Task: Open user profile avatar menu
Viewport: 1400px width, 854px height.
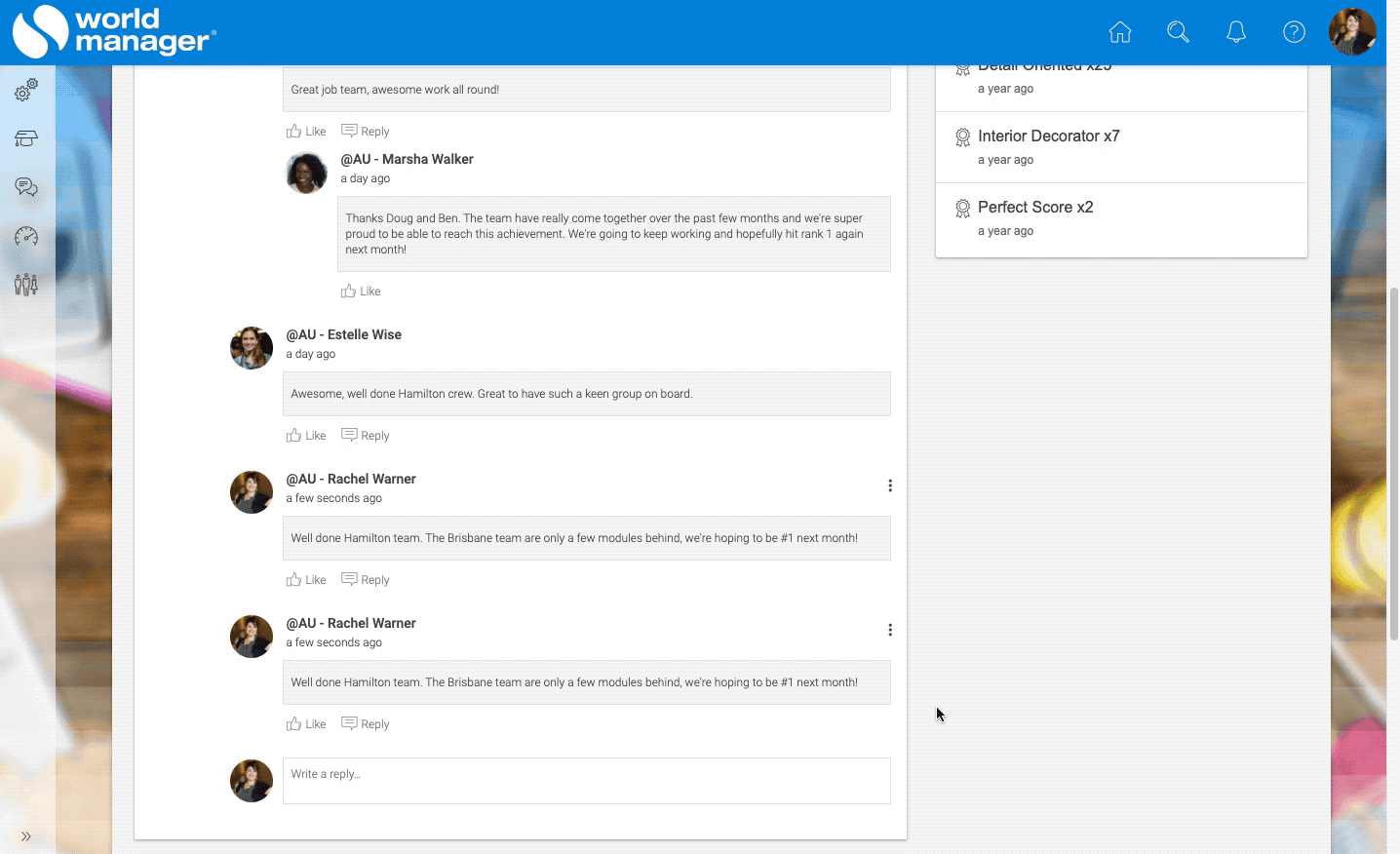Action: [x=1351, y=32]
